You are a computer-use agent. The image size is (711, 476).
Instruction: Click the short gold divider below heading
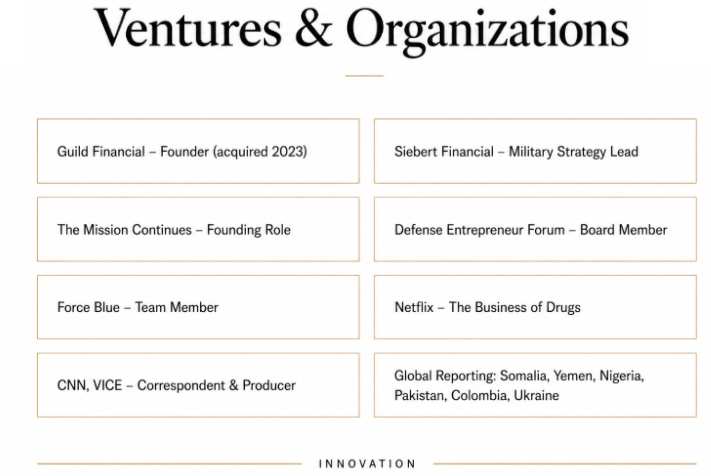coord(365,76)
